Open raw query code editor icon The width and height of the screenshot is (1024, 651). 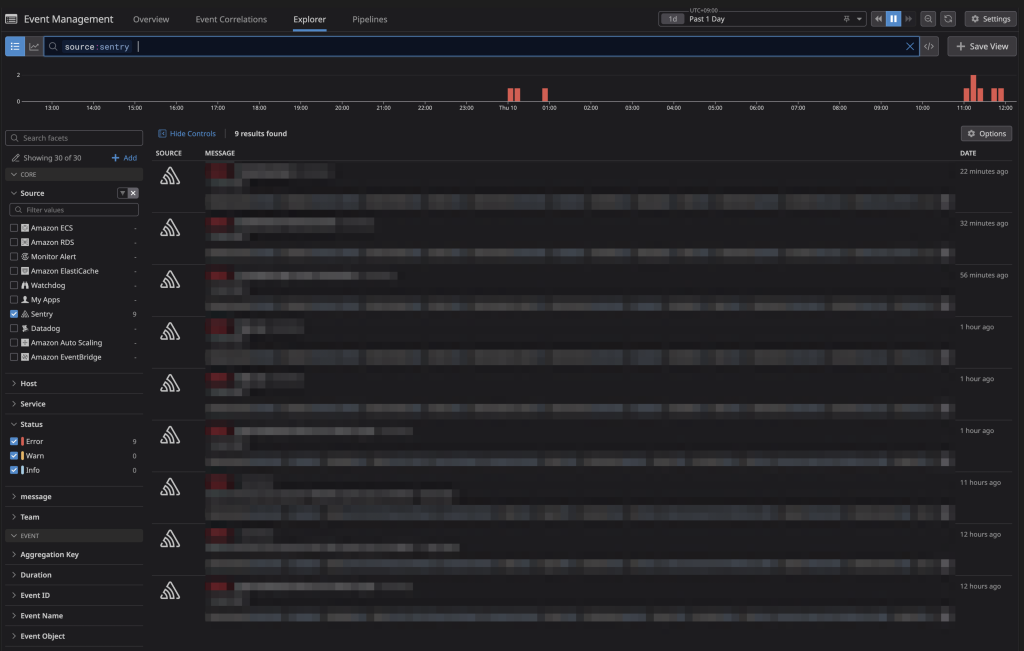click(929, 47)
